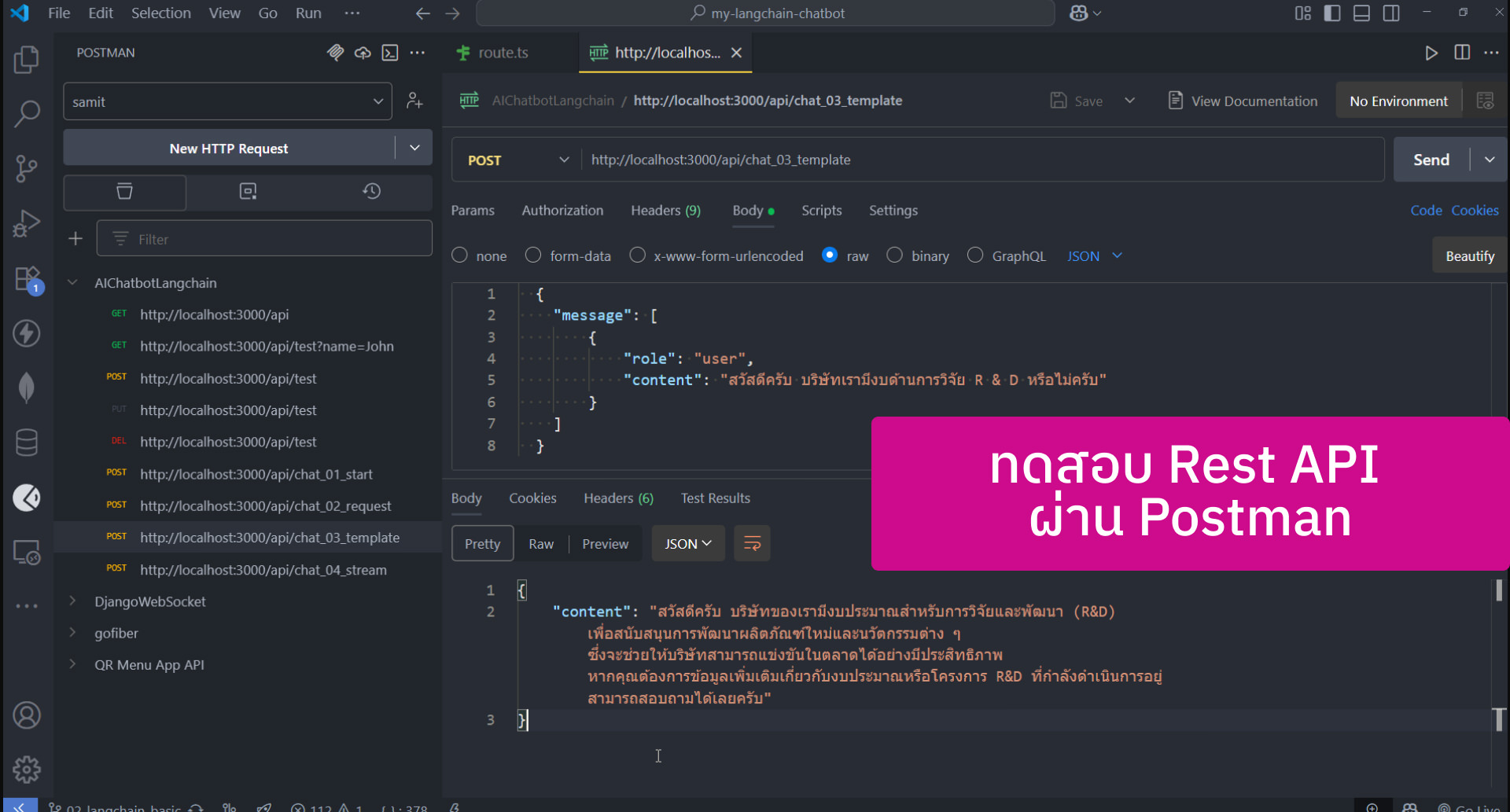Click the Cookies link near Code
The height and width of the screenshot is (812, 1510).
[1475, 211]
